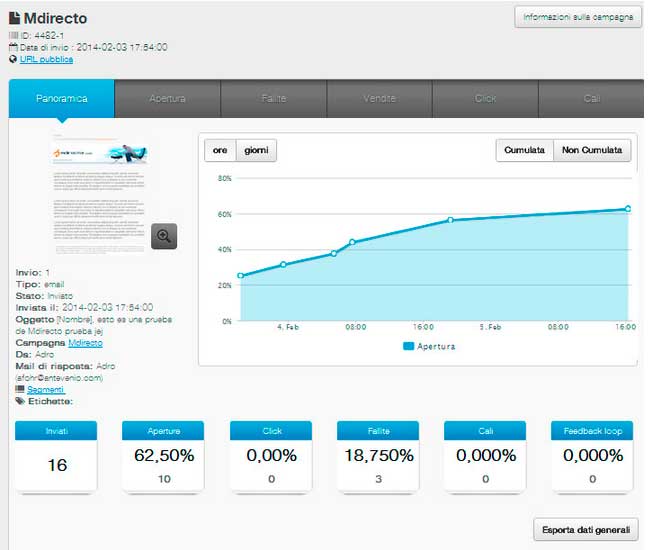Viewport: 650px width, 550px height.
Task: Open the Panoramica tab
Action: (x=62, y=99)
